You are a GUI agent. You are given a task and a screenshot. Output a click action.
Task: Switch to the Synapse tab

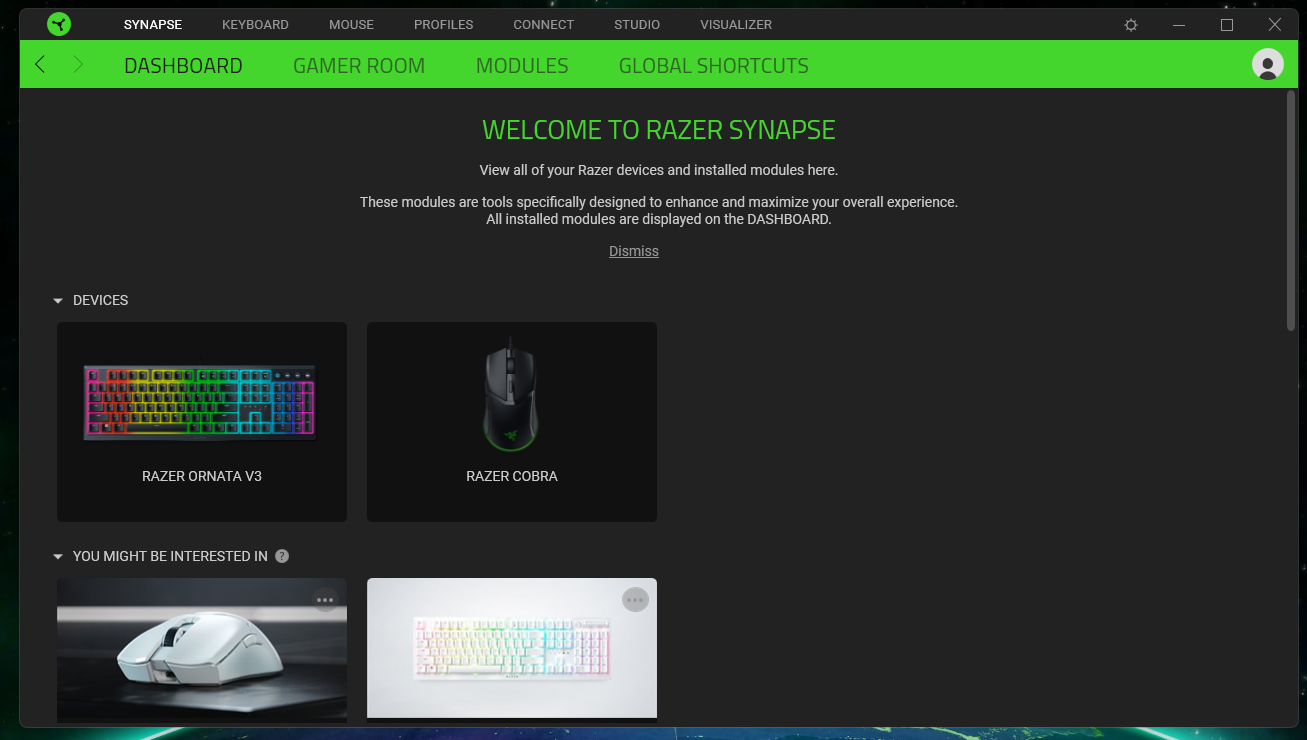(x=153, y=25)
